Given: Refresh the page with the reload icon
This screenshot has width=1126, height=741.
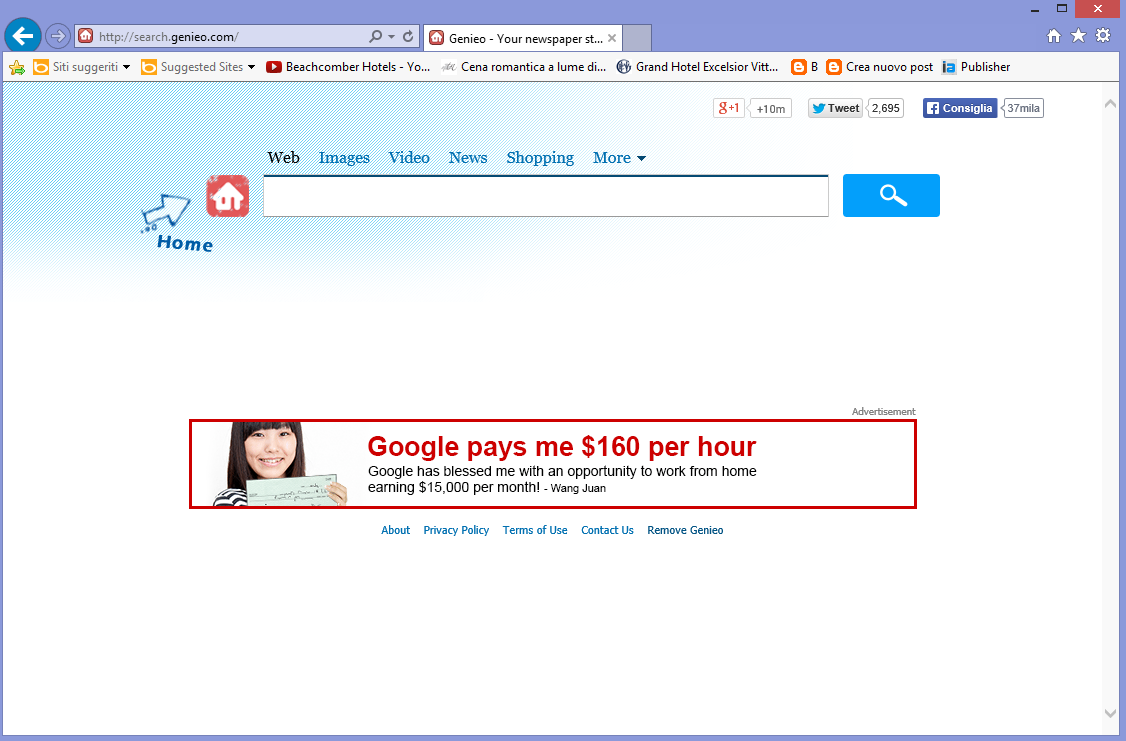Looking at the screenshot, I should (x=408, y=37).
